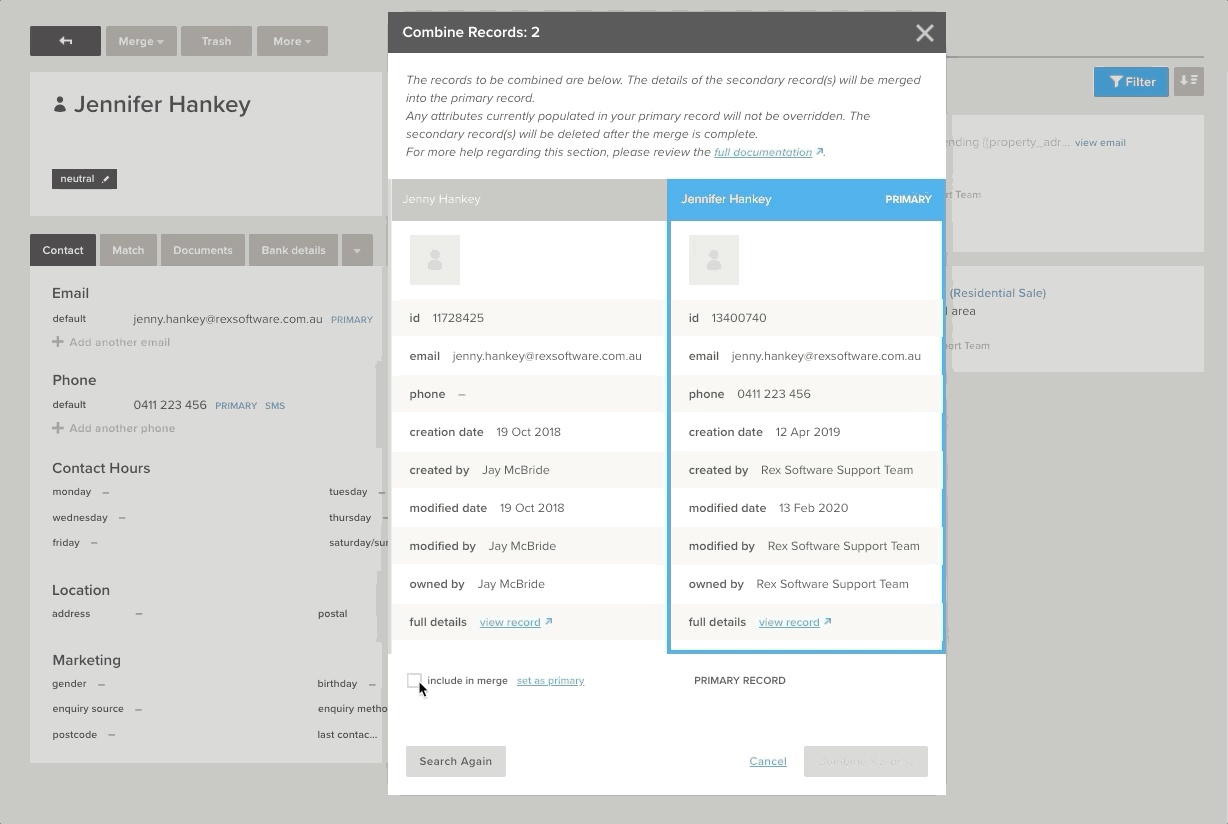Click the edit pencil on neutral tag
This screenshot has width=1228, height=824.
point(106,179)
